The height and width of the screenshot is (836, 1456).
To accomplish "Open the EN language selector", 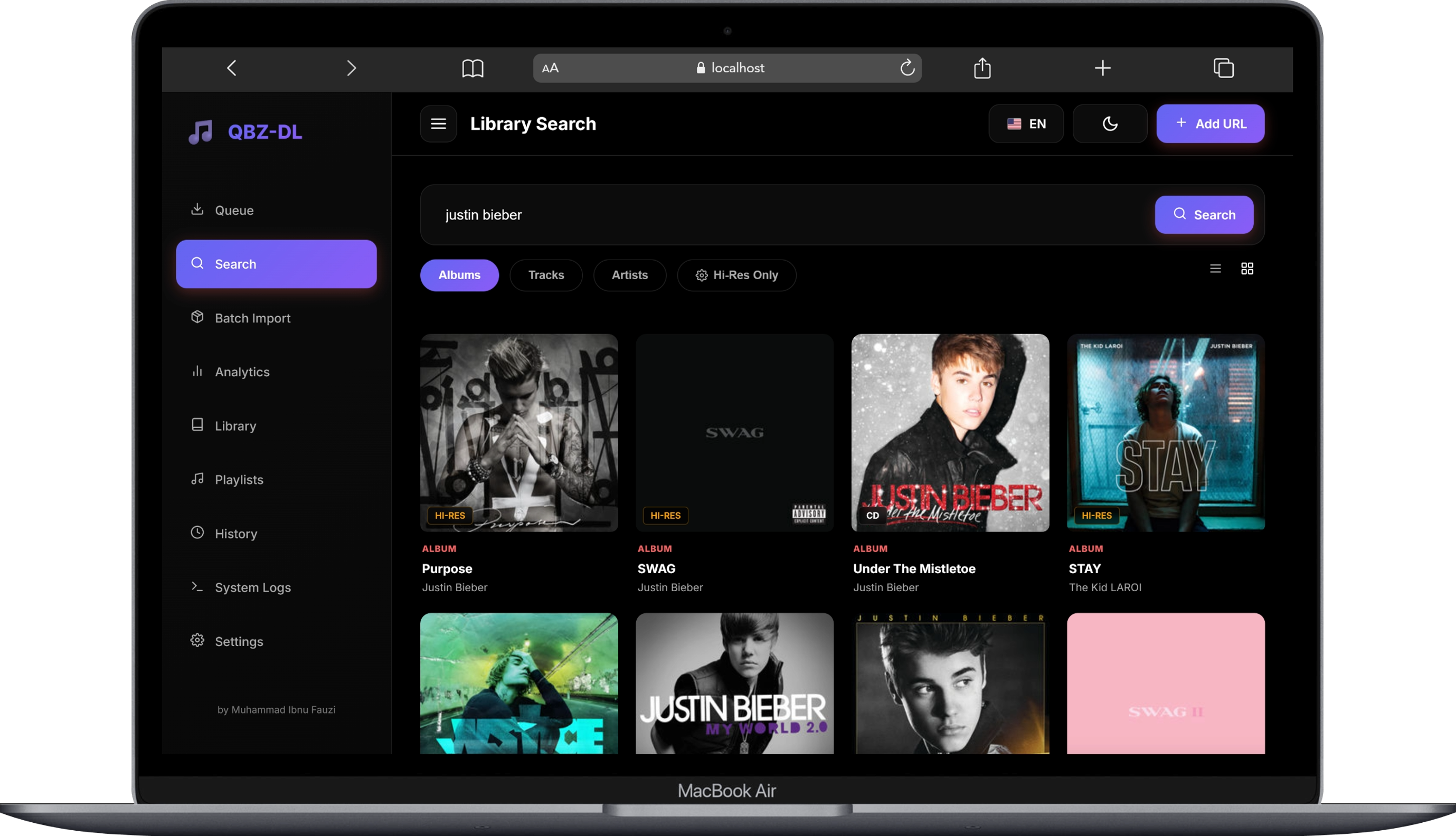I will [1026, 123].
